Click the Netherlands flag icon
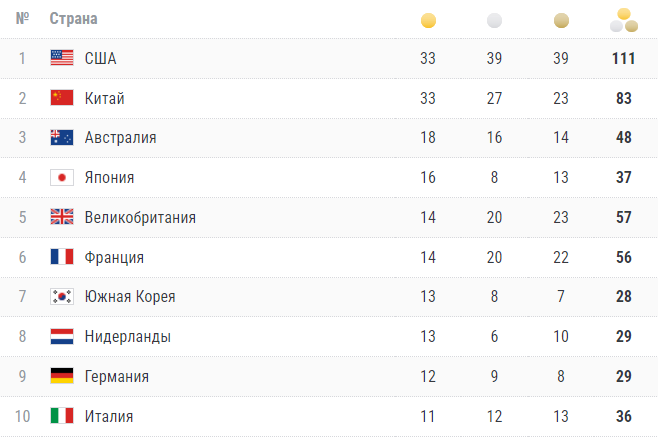Viewport: 658px width, 437px height. click(62, 337)
